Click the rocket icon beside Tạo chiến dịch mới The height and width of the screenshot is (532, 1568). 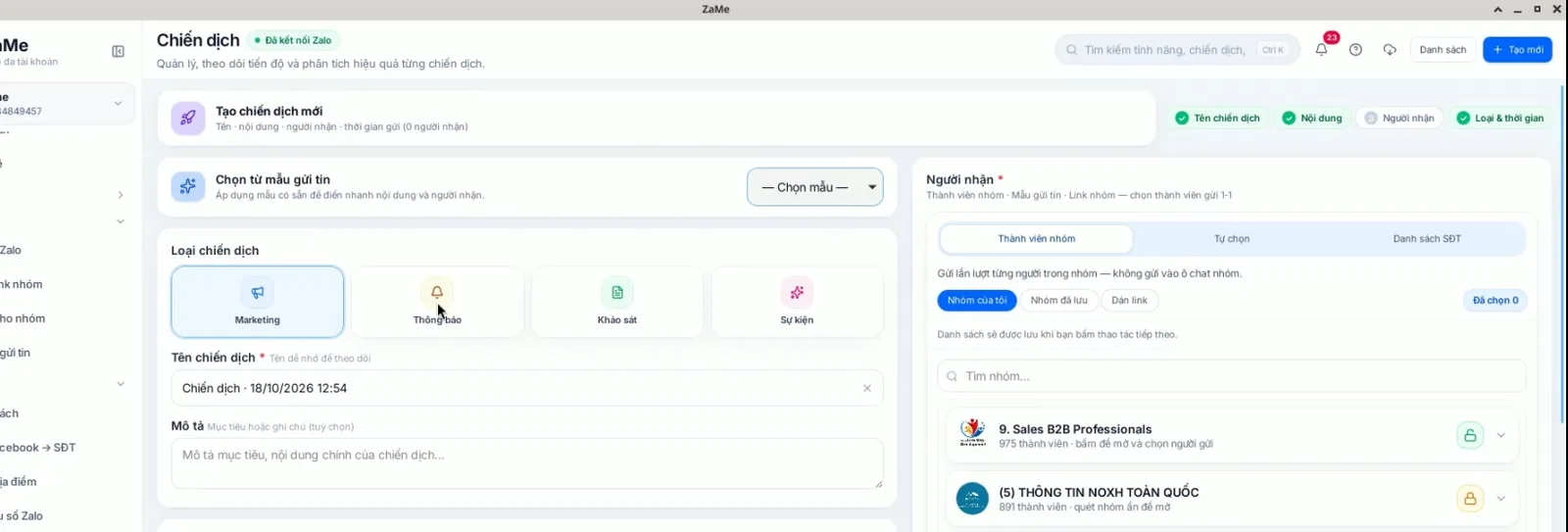[x=188, y=118]
